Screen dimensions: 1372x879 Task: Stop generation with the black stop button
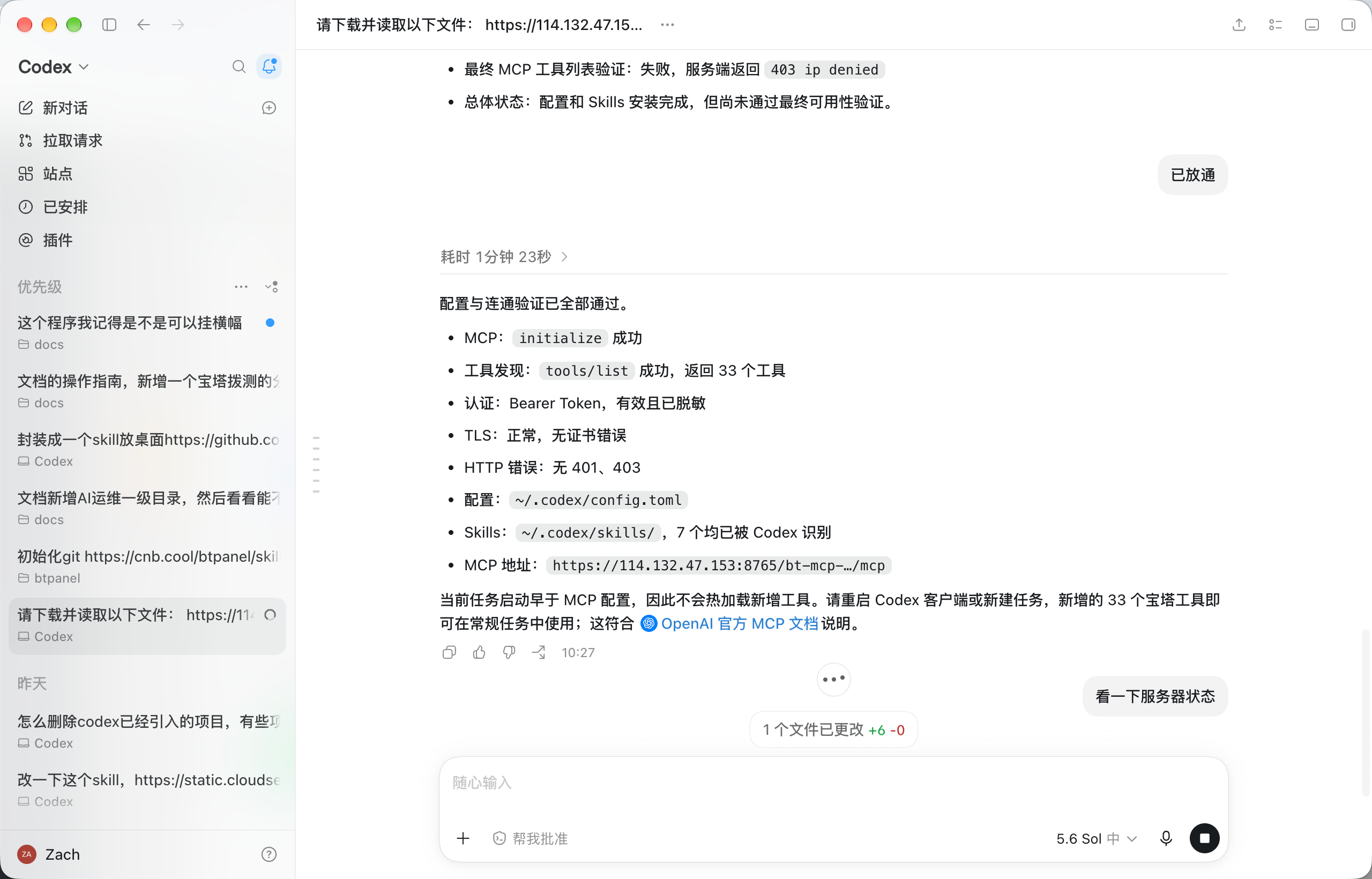(x=1205, y=838)
